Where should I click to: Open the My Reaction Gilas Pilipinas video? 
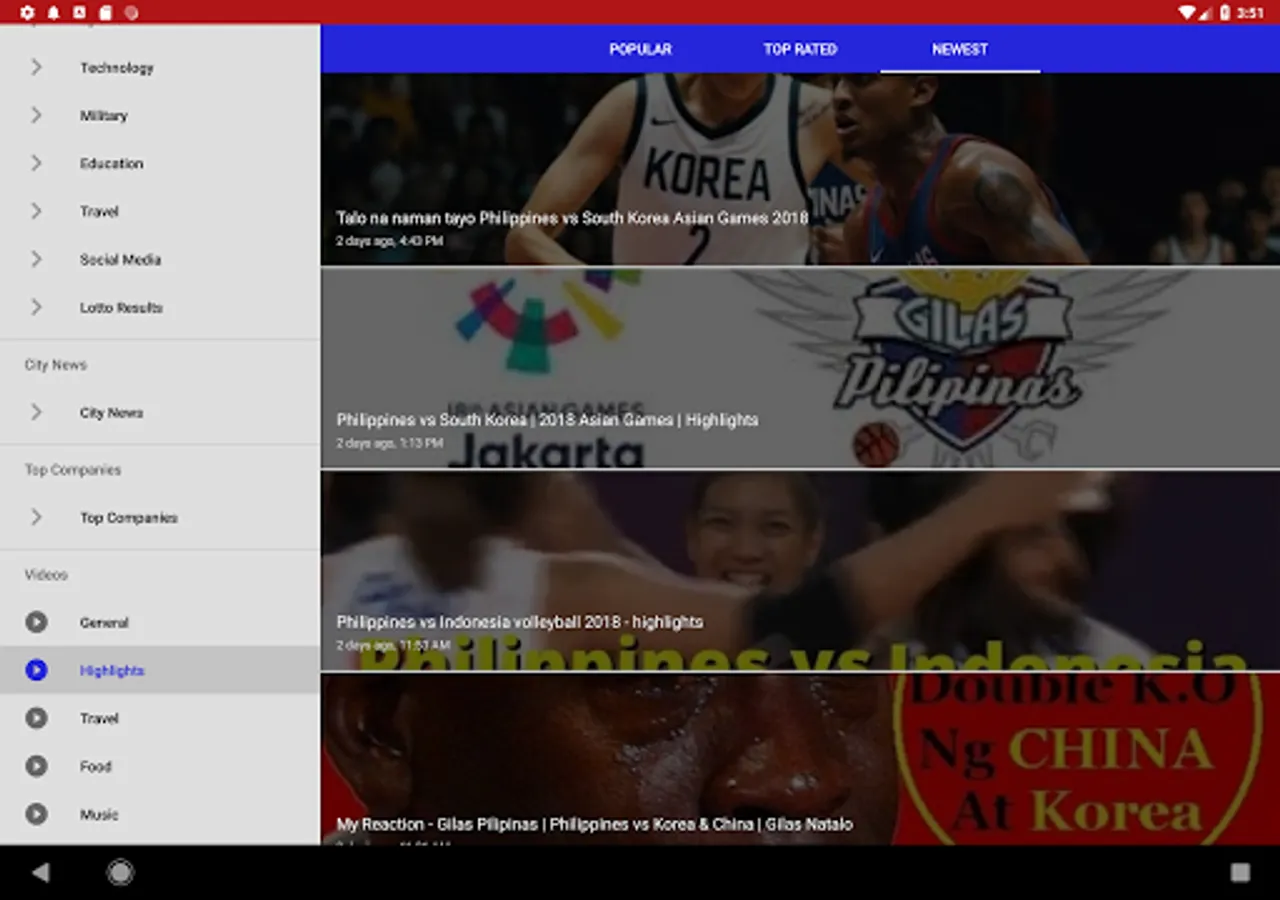(x=800, y=759)
